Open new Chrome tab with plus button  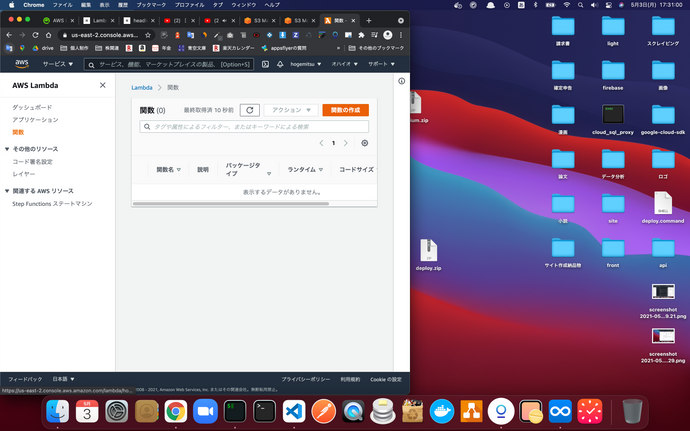(369, 21)
